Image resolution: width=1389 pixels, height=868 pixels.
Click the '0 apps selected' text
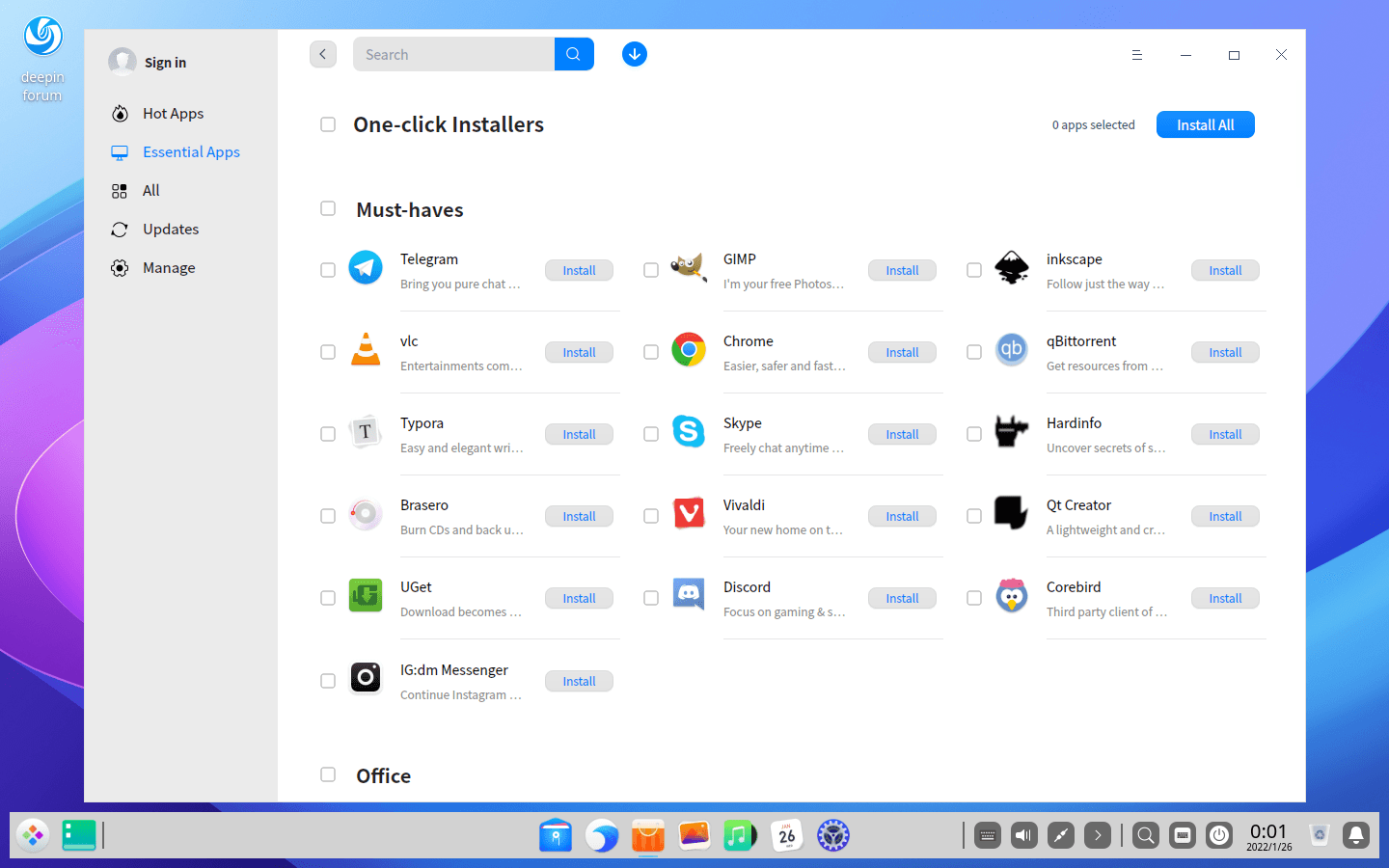click(x=1093, y=125)
